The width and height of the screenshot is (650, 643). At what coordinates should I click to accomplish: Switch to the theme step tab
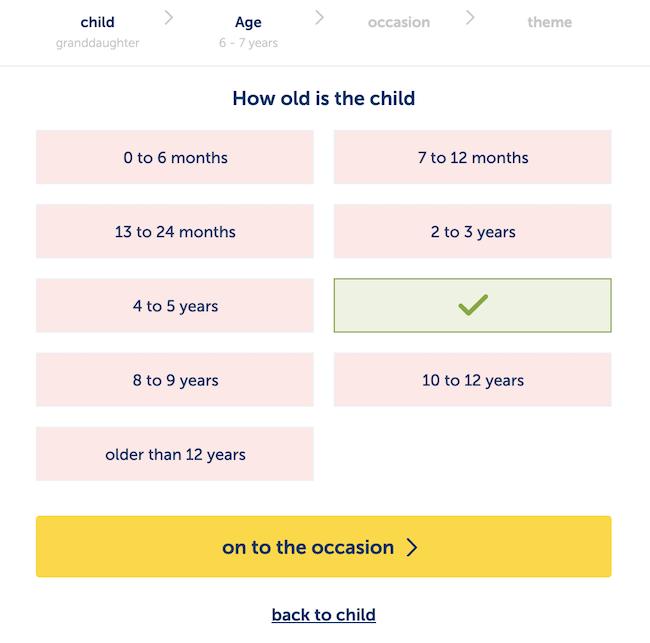pyautogui.click(x=549, y=22)
